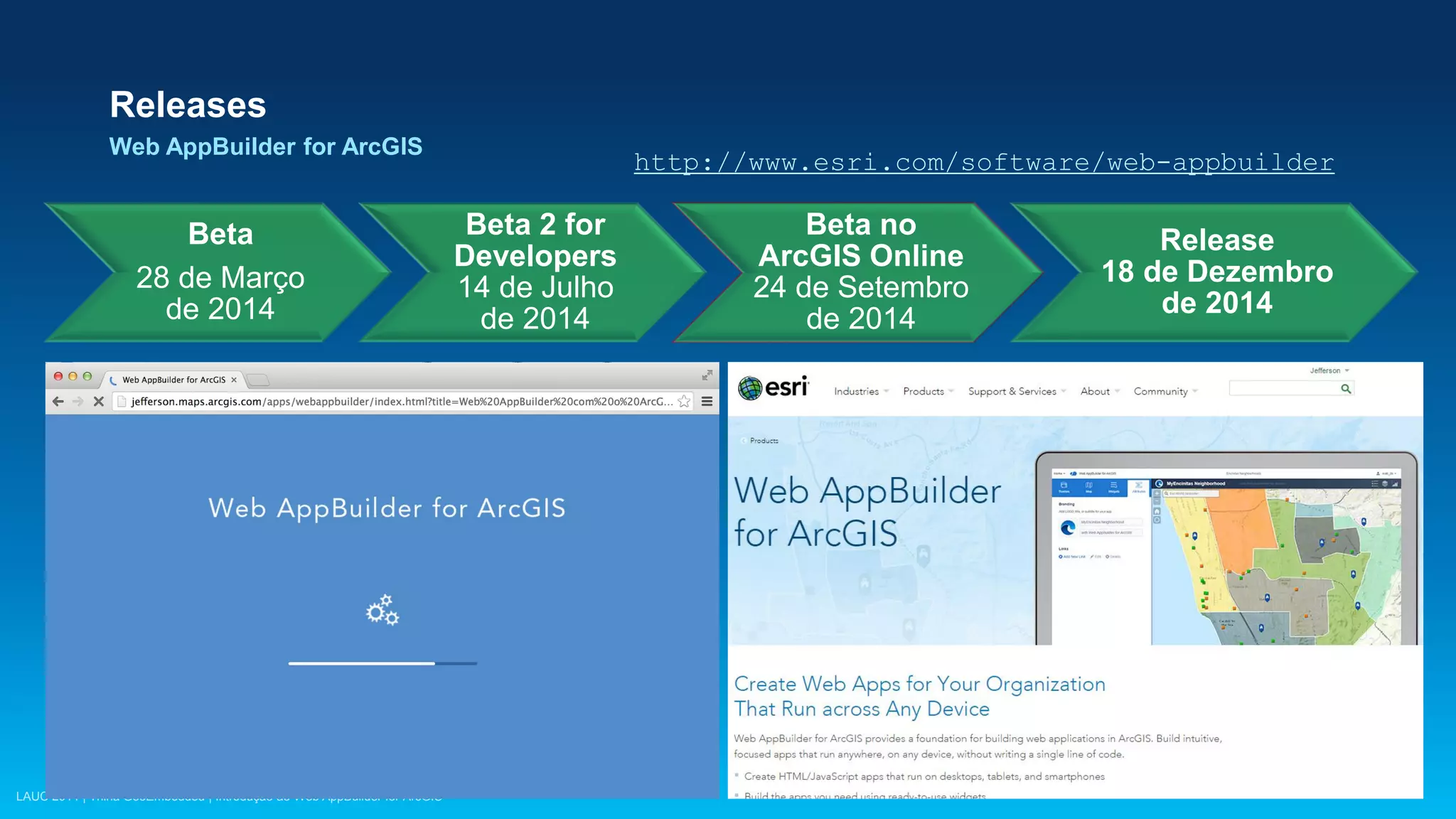
Task: Click the yellow minimize window button
Action: (73, 376)
